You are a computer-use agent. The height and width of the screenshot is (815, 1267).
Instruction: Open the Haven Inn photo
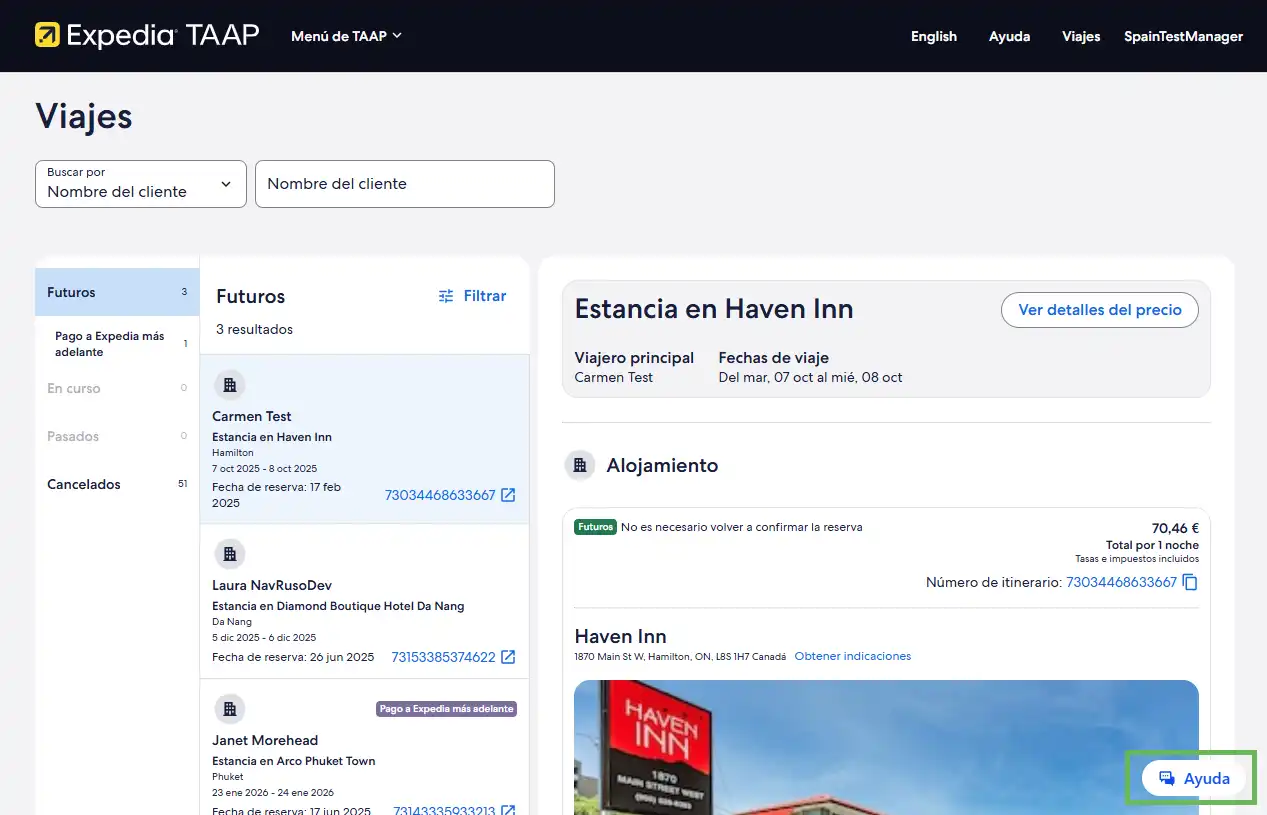tap(886, 747)
